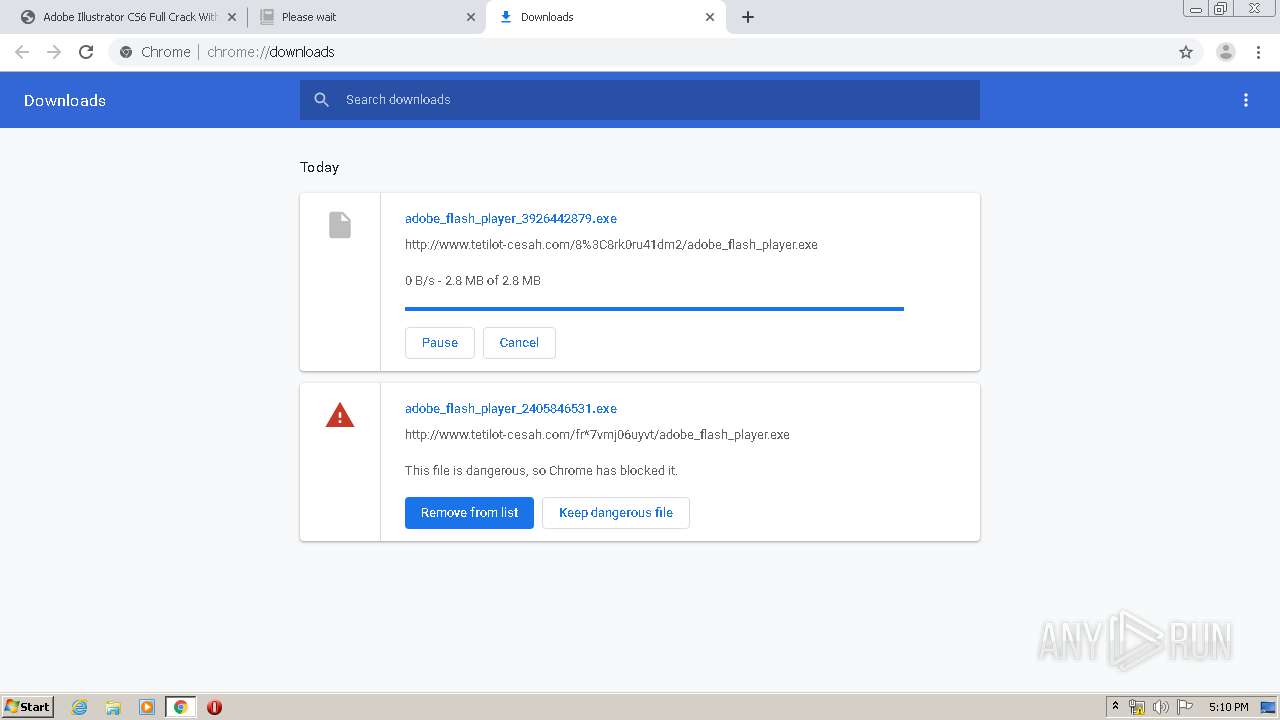This screenshot has height=720, width=1280.
Task: Cancel the adobe_flash_player download
Action: pos(519,342)
